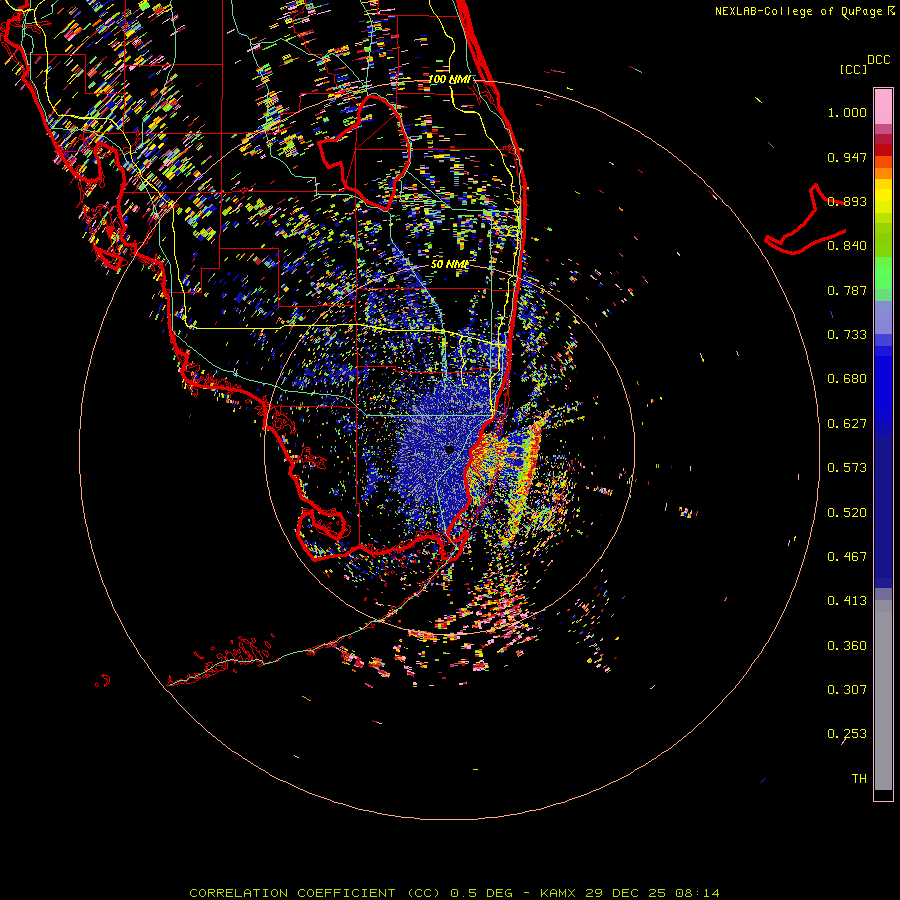Click the 0.253 value on the color scale
900x900 pixels.
click(x=847, y=734)
